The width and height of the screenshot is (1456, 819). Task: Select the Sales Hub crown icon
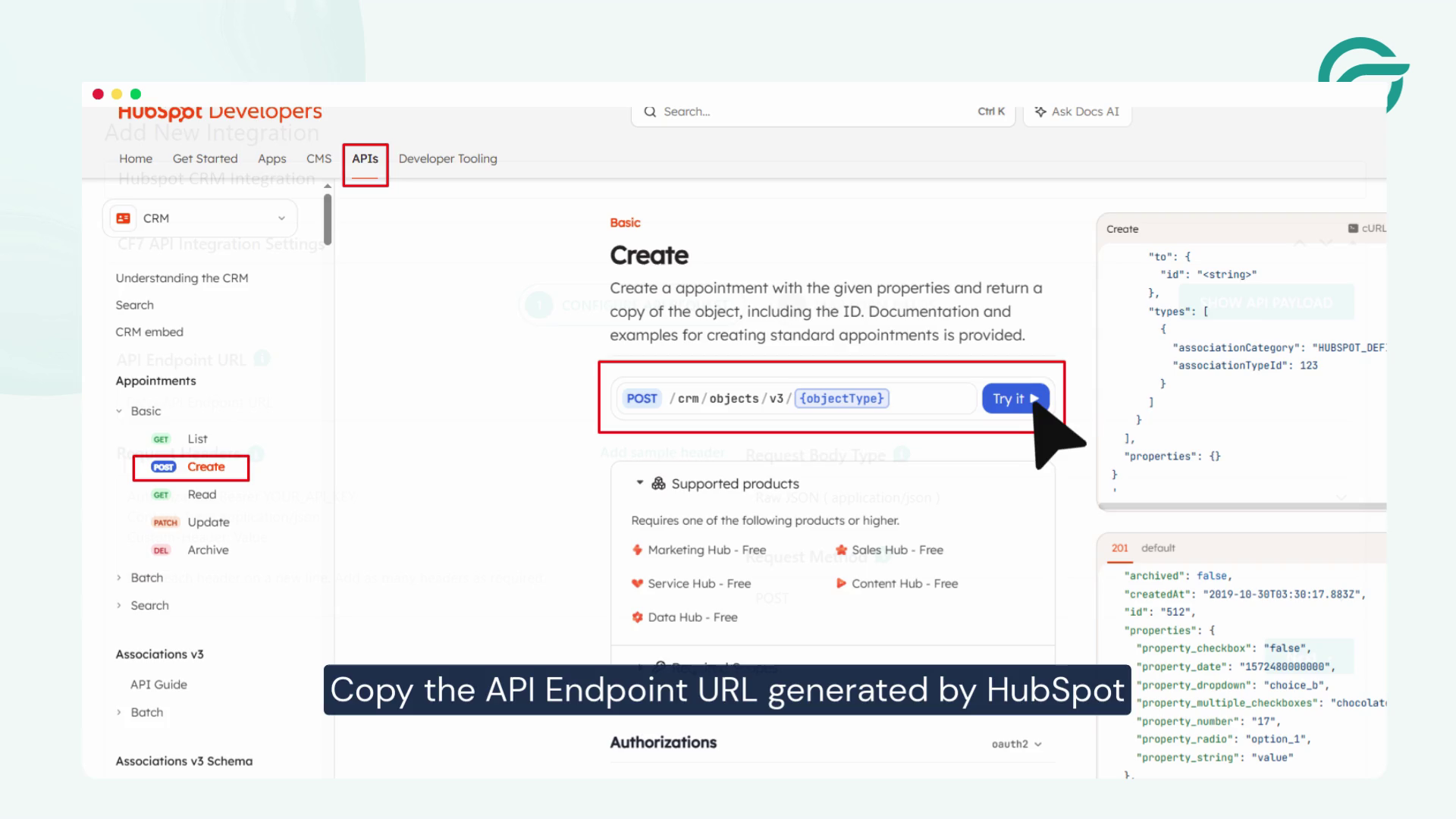[841, 550]
